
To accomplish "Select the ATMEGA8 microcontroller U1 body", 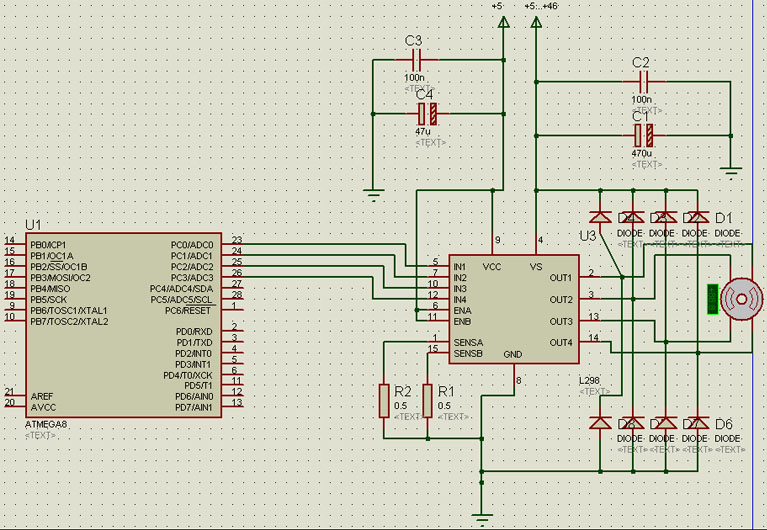I will [123, 325].
